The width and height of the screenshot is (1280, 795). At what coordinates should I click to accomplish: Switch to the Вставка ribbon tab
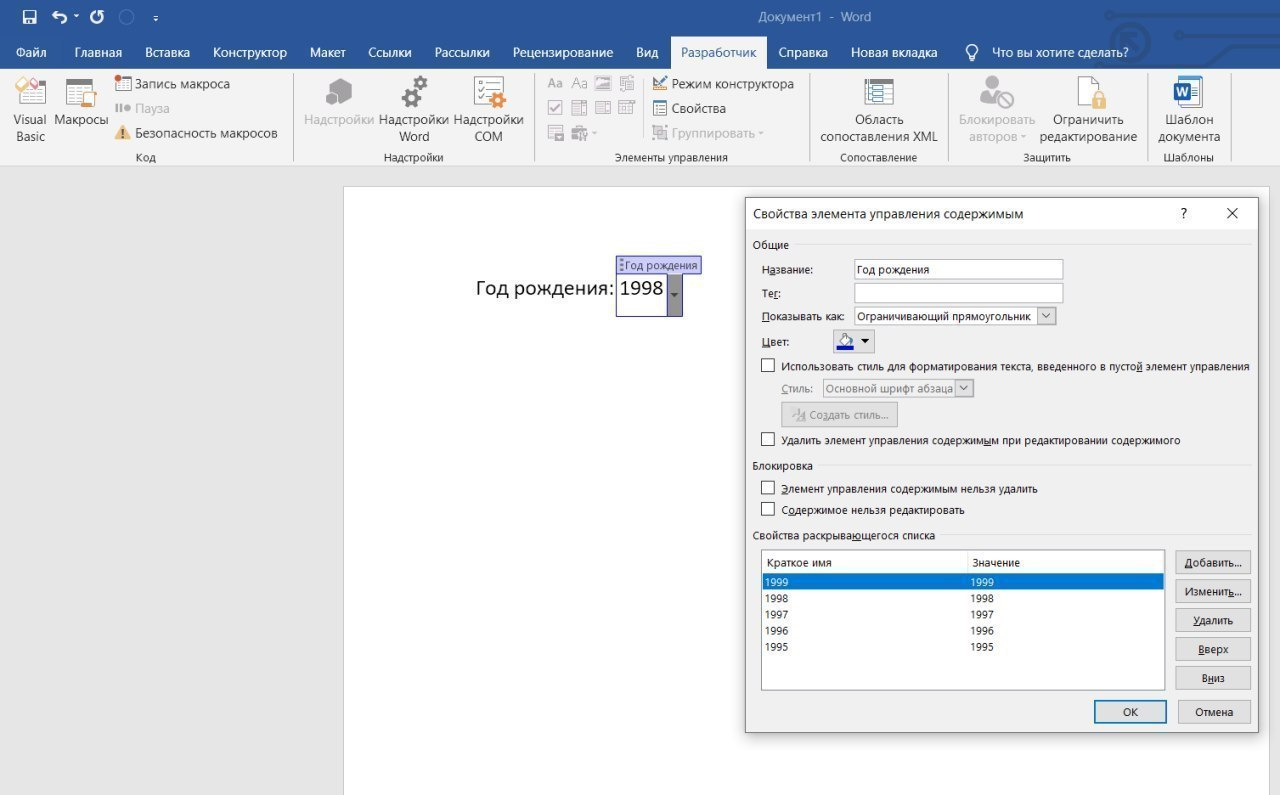point(167,52)
